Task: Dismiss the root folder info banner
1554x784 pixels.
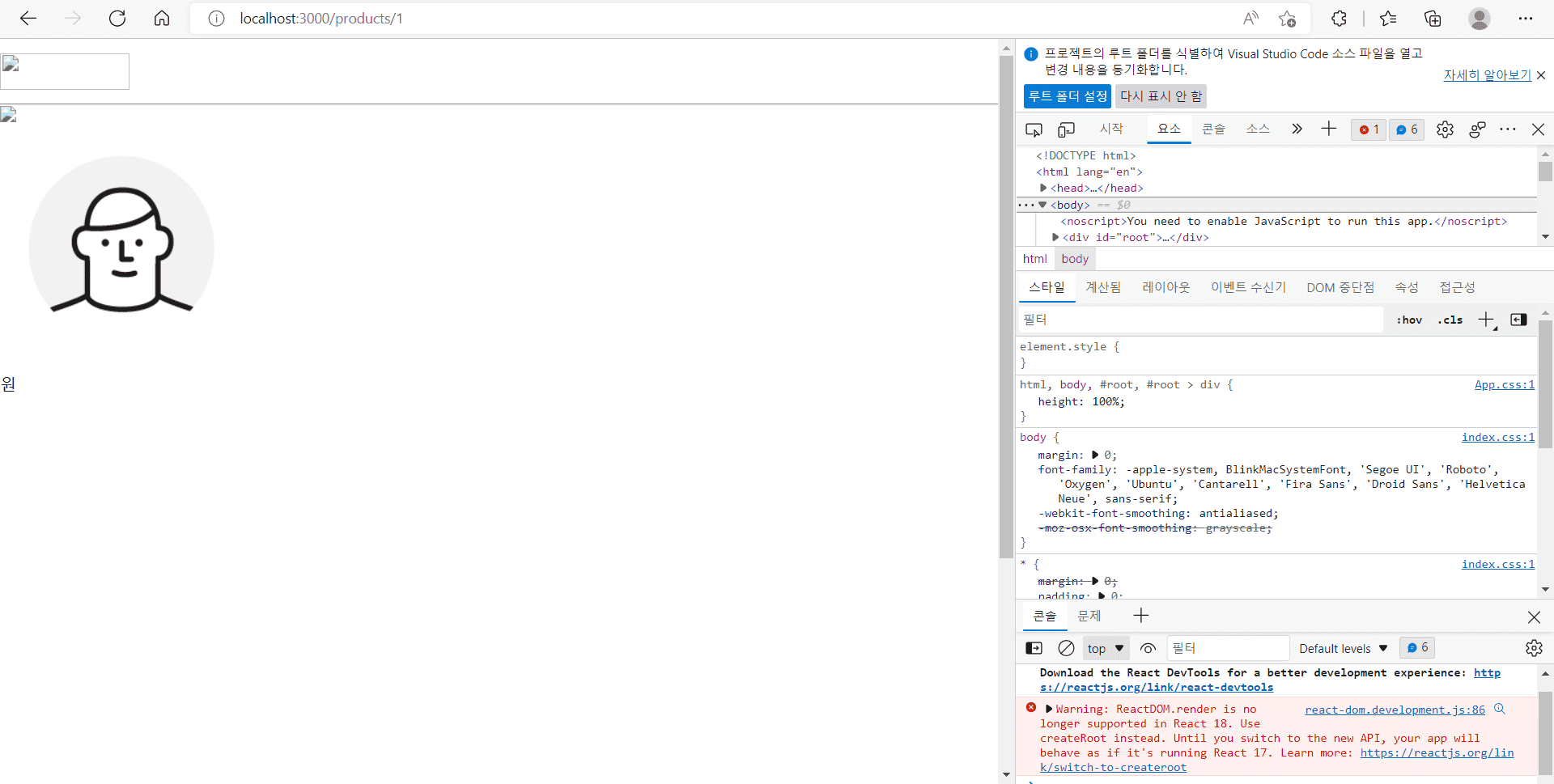Action: pos(1541,75)
